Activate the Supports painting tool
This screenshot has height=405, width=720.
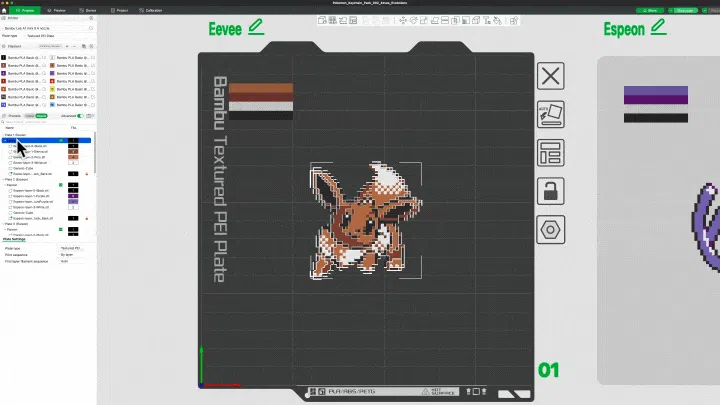(466, 20)
